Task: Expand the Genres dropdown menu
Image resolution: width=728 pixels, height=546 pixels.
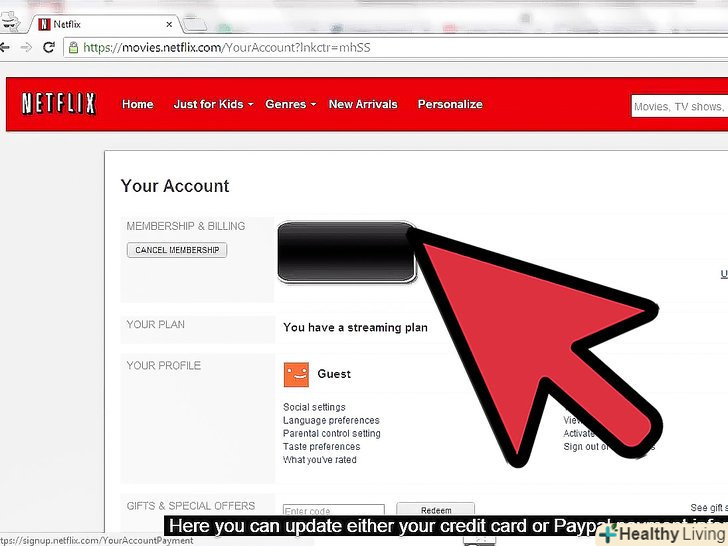Action: pyautogui.click(x=291, y=104)
